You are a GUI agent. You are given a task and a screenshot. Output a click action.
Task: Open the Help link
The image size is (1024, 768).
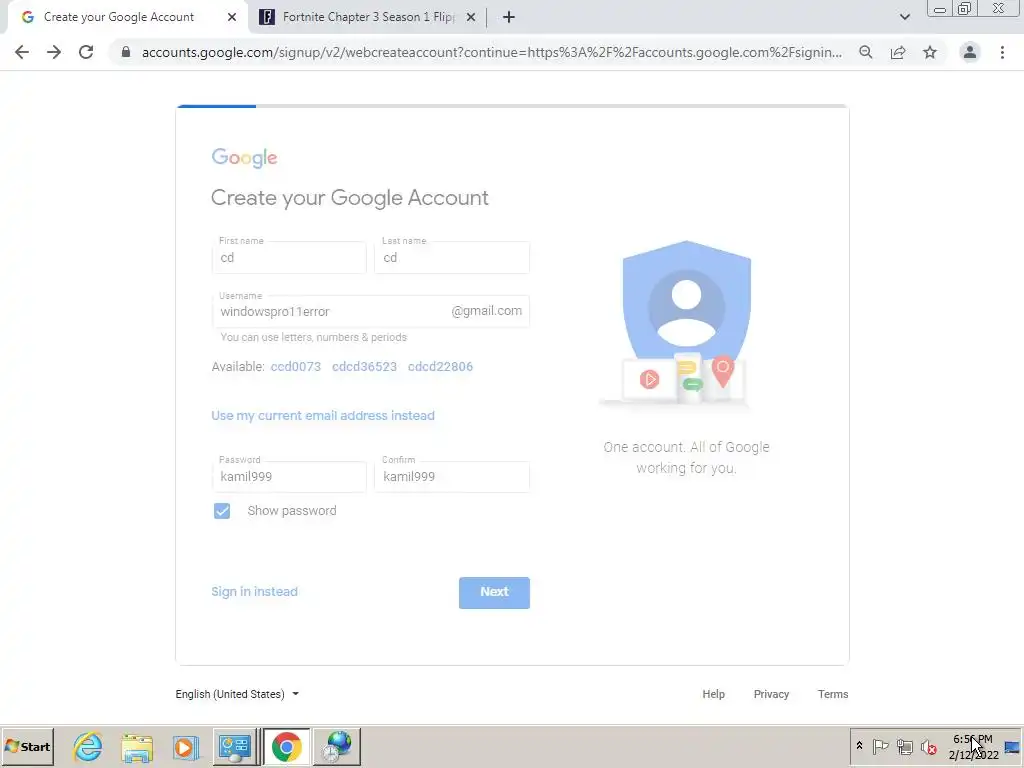click(x=713, y=694)
